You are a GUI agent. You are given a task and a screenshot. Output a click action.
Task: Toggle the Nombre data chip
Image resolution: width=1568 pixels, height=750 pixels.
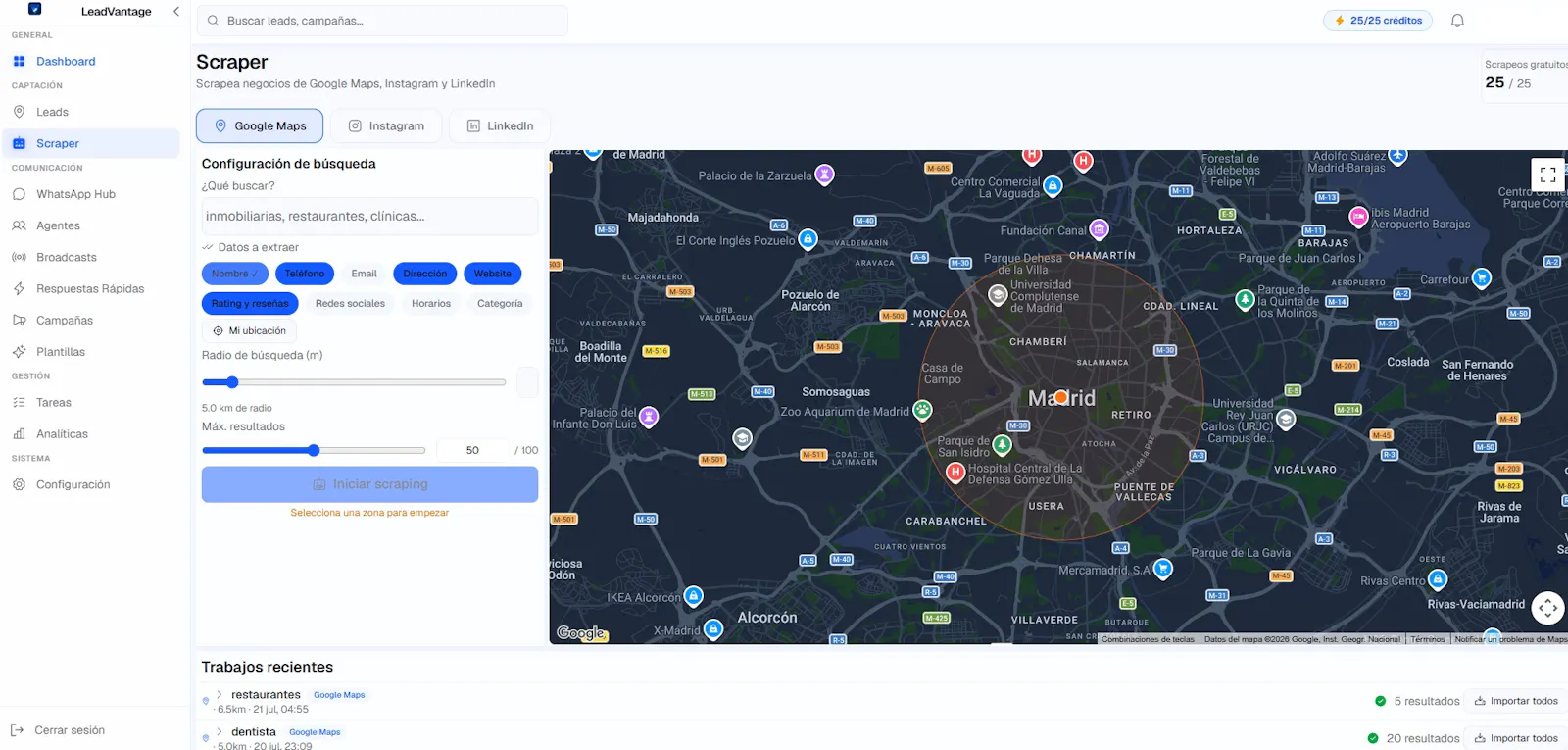click(x=234, y=274)
